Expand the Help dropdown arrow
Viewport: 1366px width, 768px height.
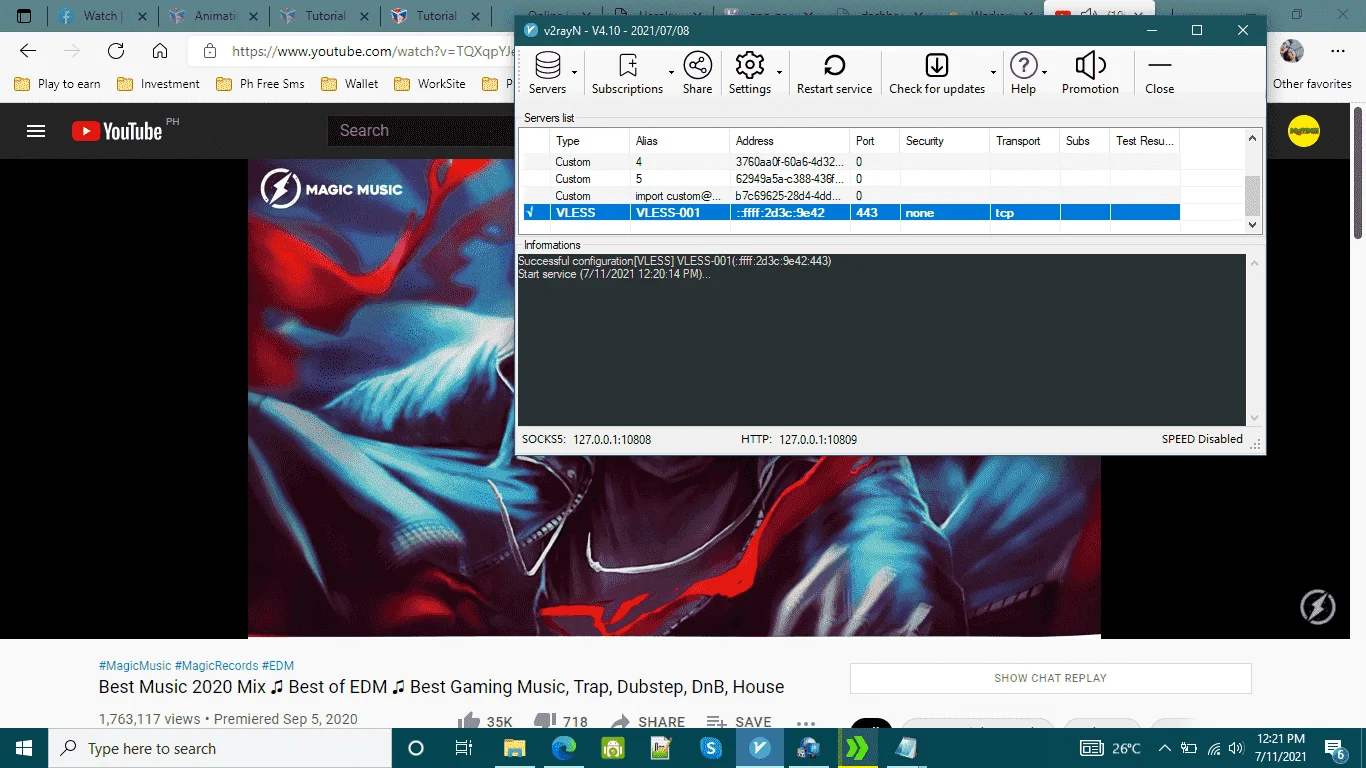click(1045, 73)
